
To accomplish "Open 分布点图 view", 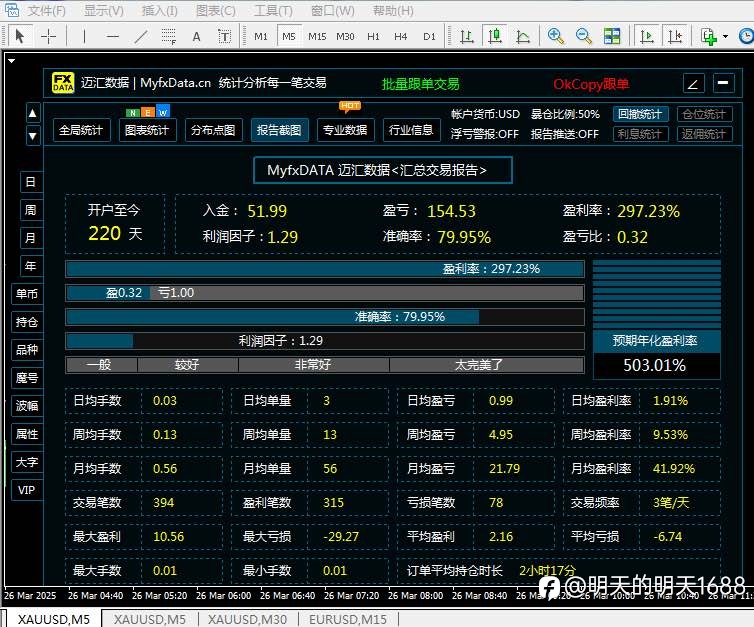I will click(x=213, y=130).
